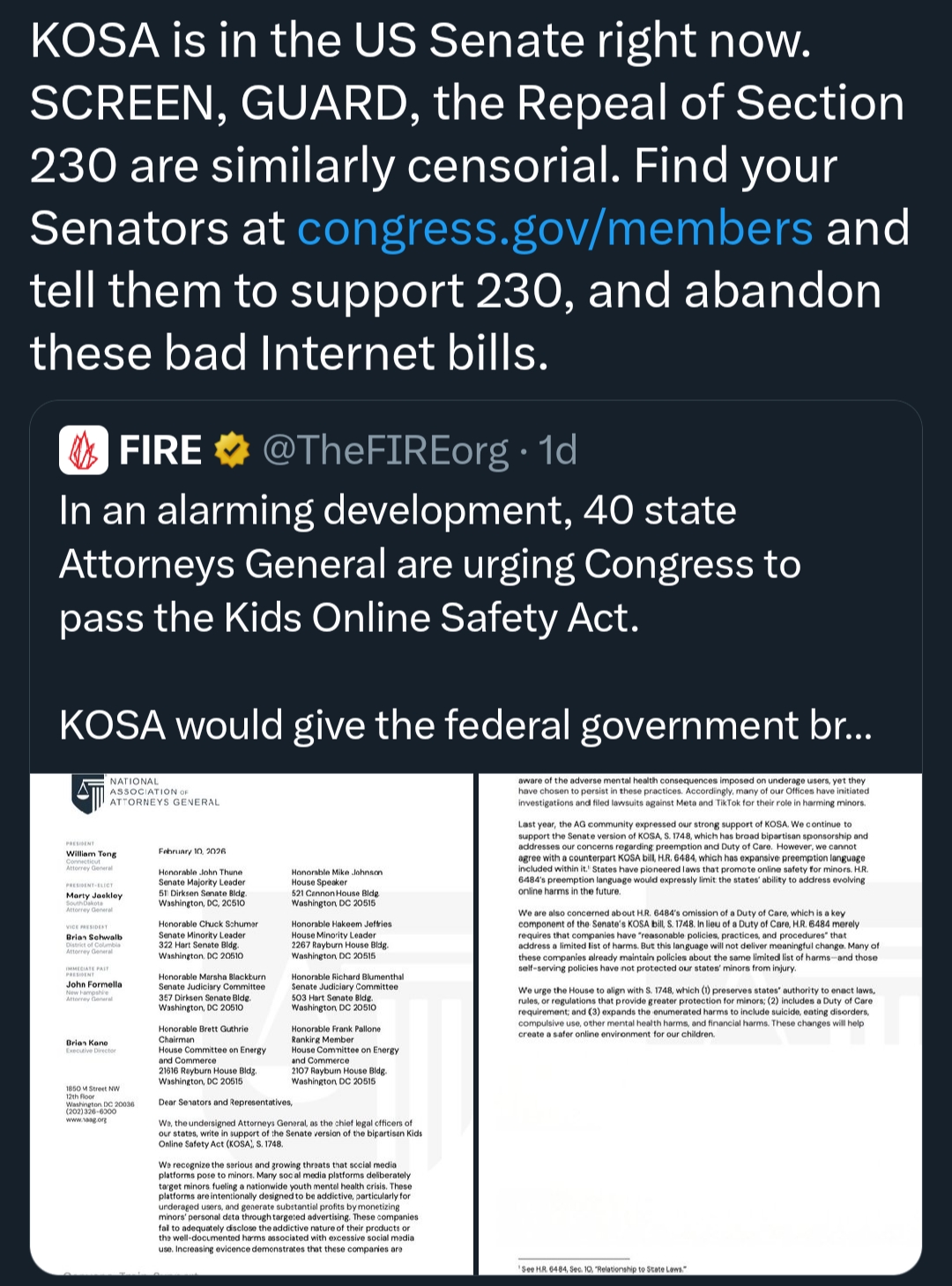
Task: Click the FIRE display name
Action: tap(160, 450)
